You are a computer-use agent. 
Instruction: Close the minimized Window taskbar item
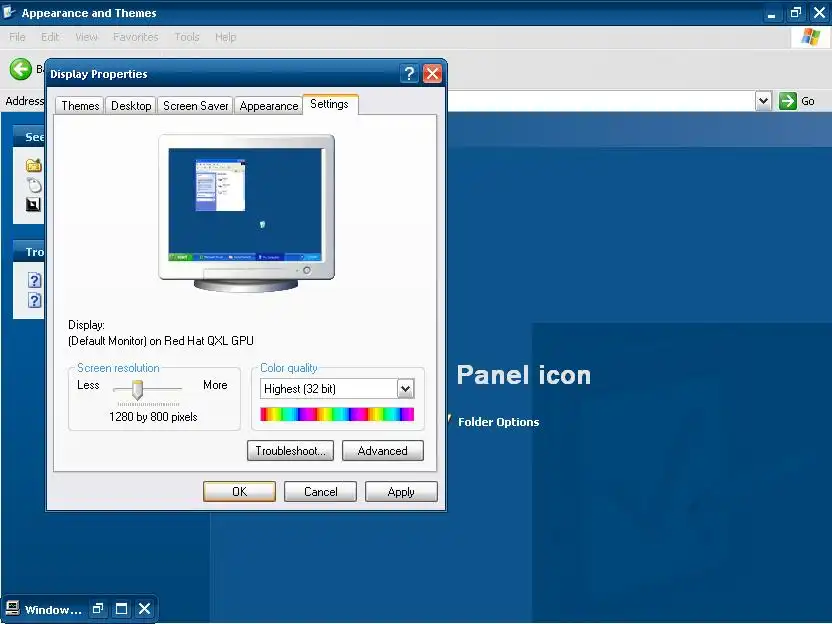144,609
